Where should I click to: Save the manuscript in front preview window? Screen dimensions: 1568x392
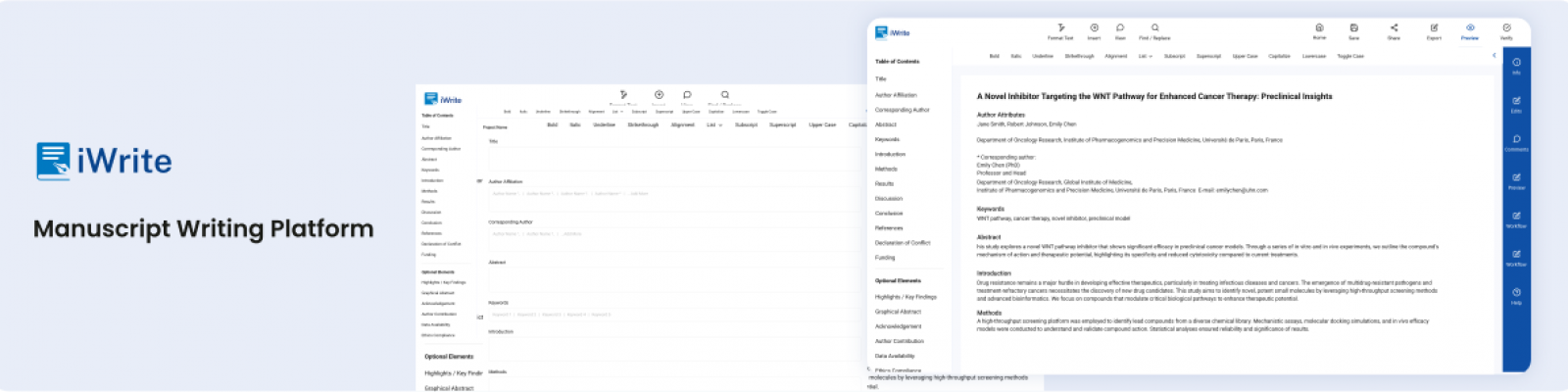click(1353, 31)
